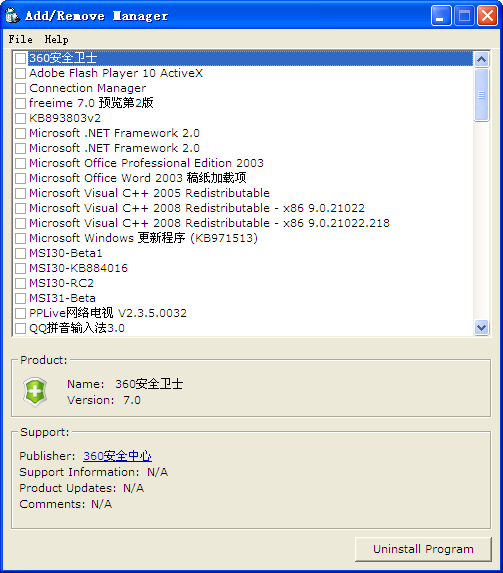This screenshot has height=573, width=503.
Task: Click the green shield product icon
Action: tap(35, 392)
